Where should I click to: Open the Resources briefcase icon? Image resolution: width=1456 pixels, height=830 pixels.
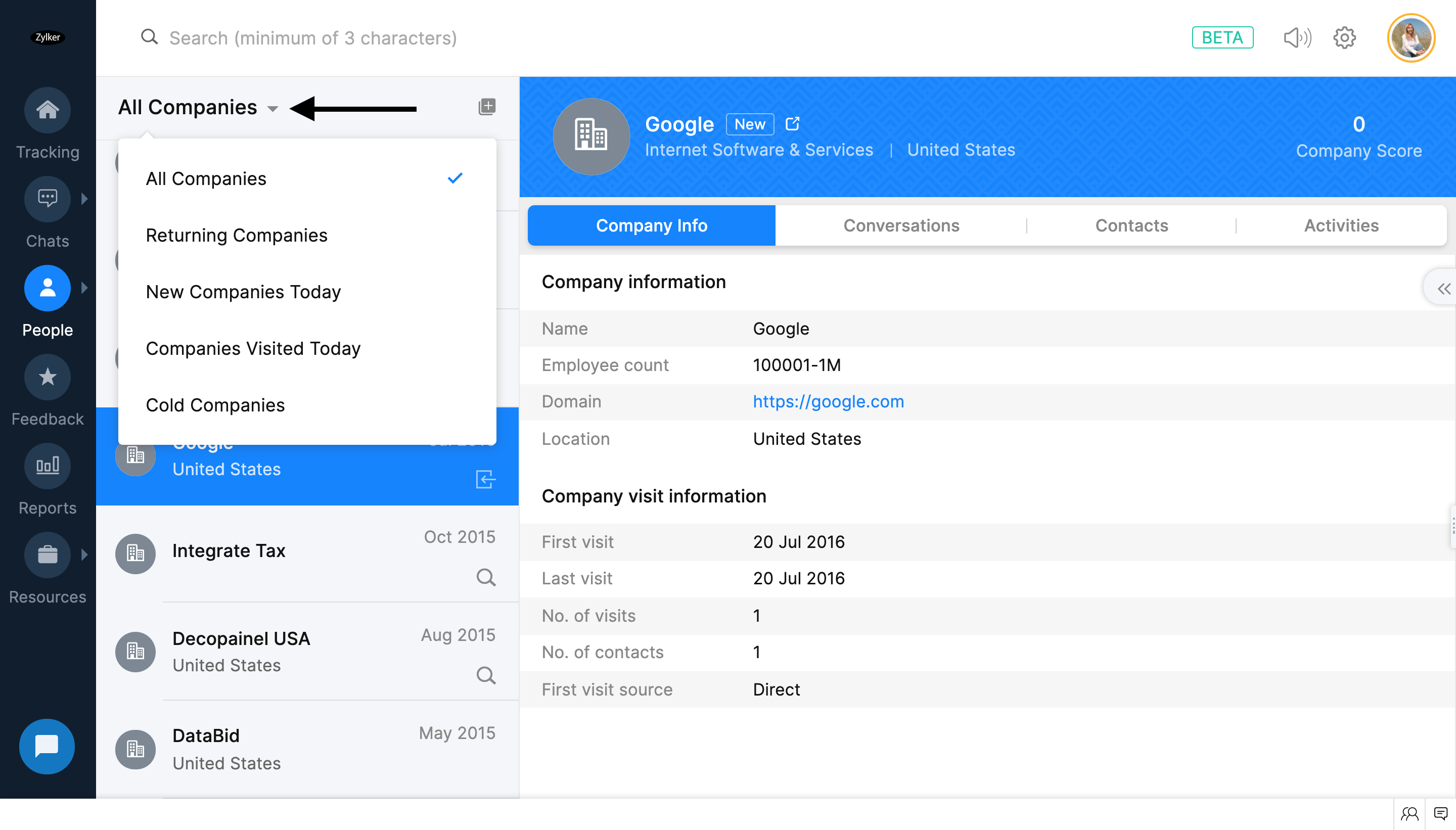pos(48,555)
